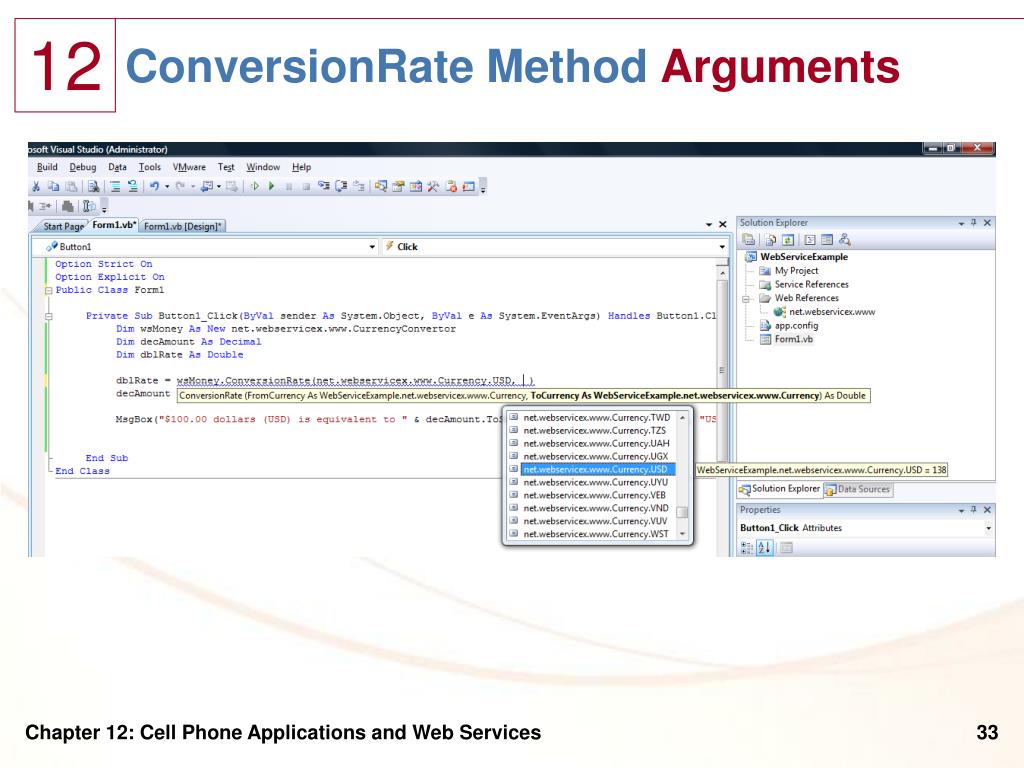Click View Designer icon in Solution Explorer

click(827, 240)
